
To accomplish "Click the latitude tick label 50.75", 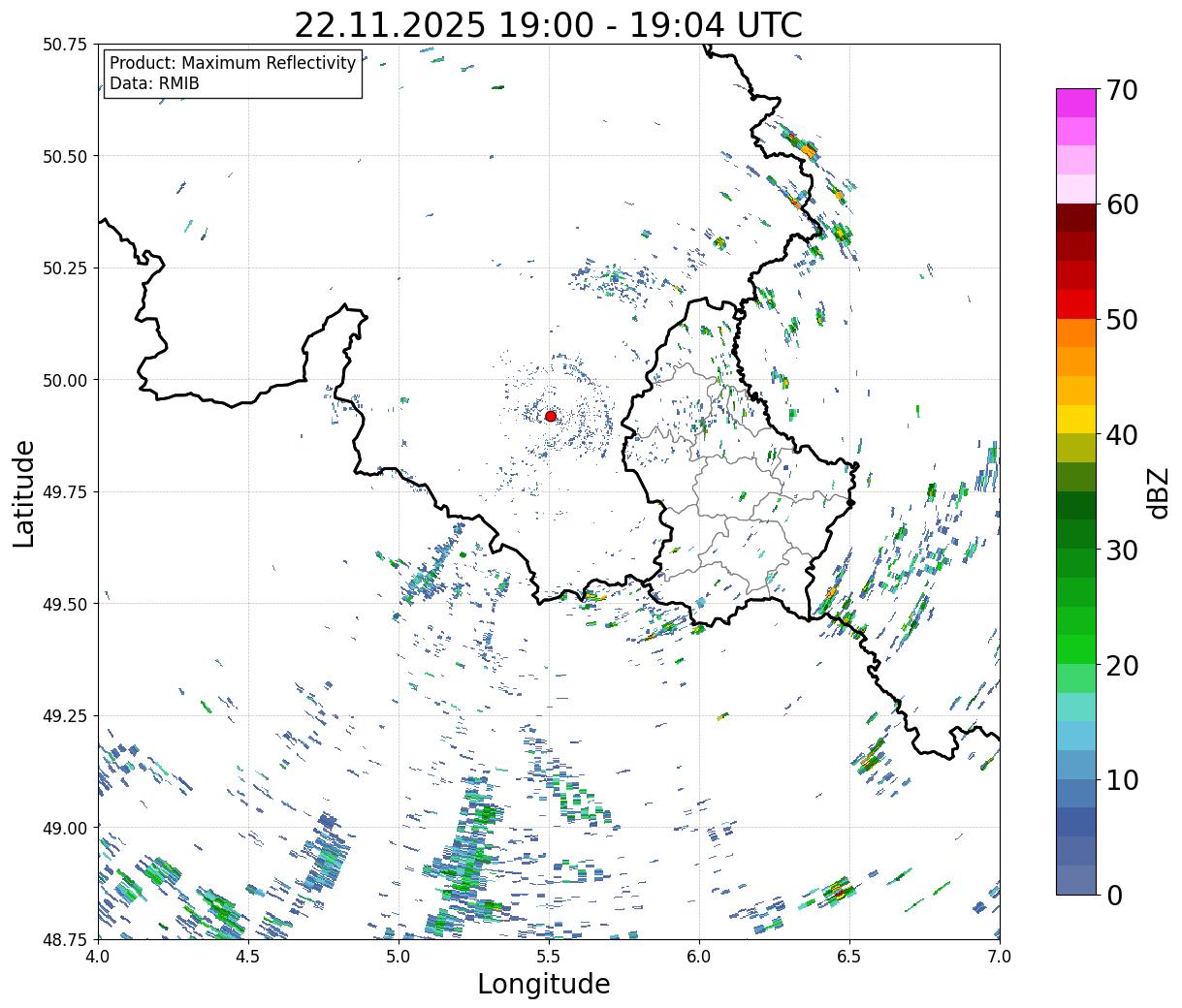I will tap(64, 45).
